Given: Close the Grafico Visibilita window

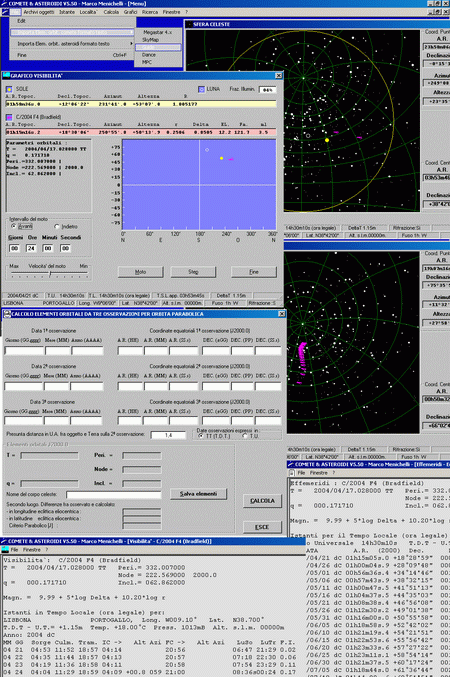Looking at the screenshot, I should point(279,76).
